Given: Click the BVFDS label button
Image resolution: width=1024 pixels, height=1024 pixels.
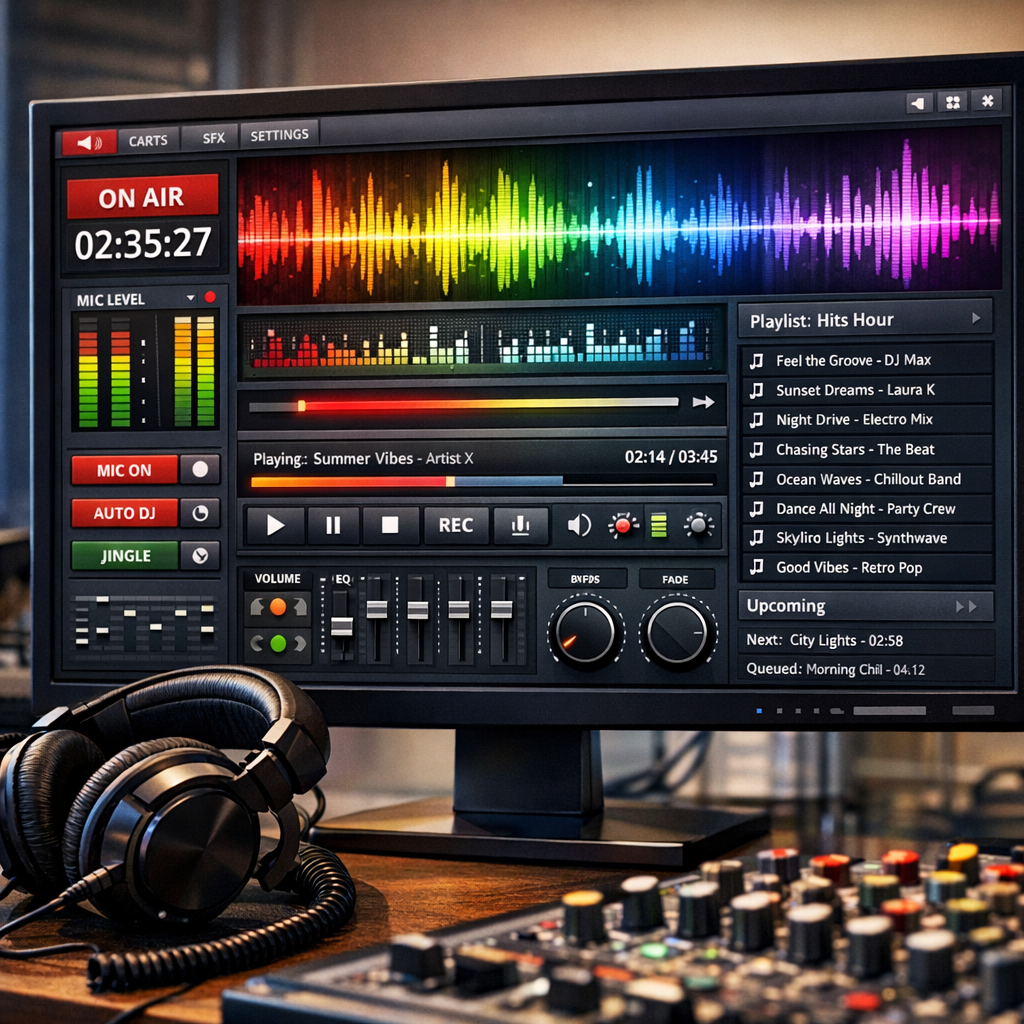Looking at the screenshot, I should 586,579.
